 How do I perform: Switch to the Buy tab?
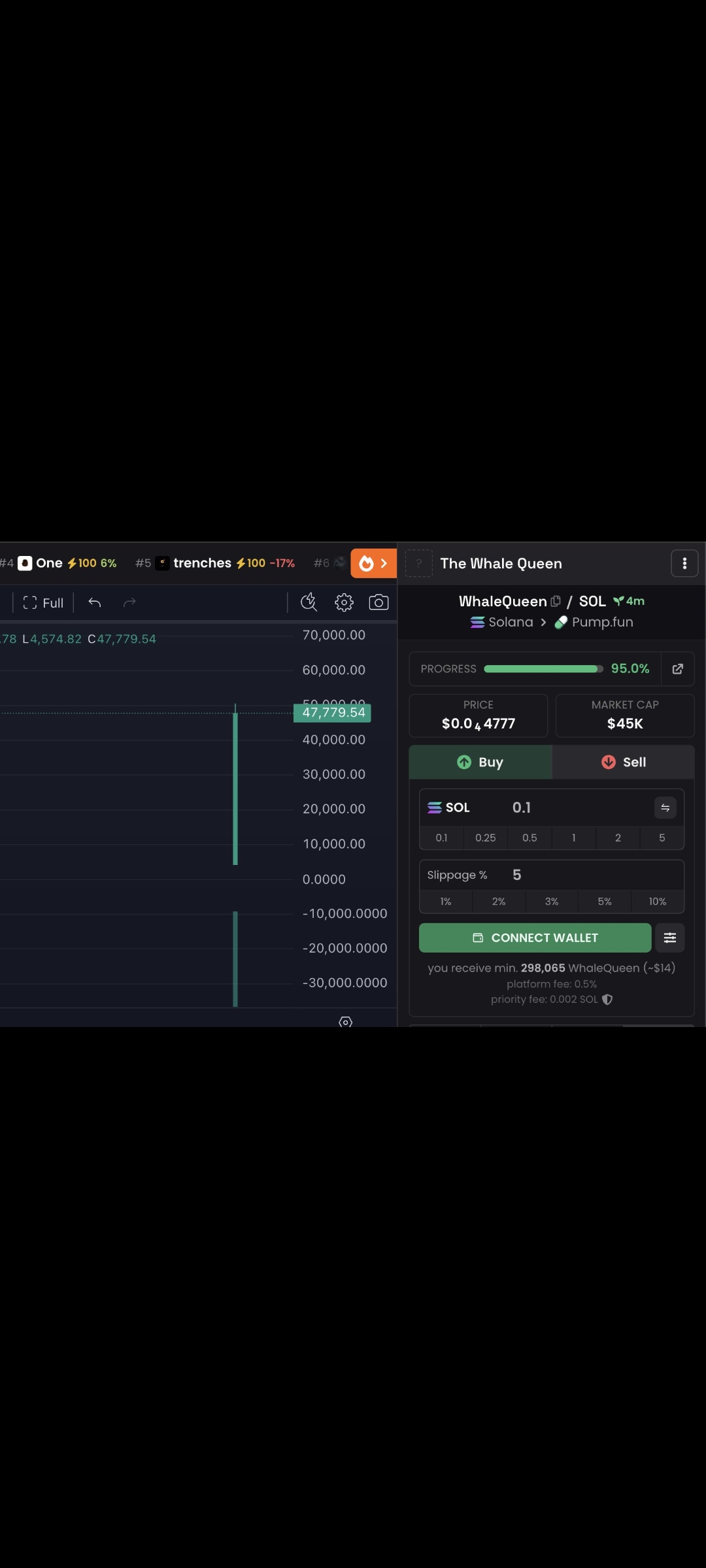[x=480, y=762]
